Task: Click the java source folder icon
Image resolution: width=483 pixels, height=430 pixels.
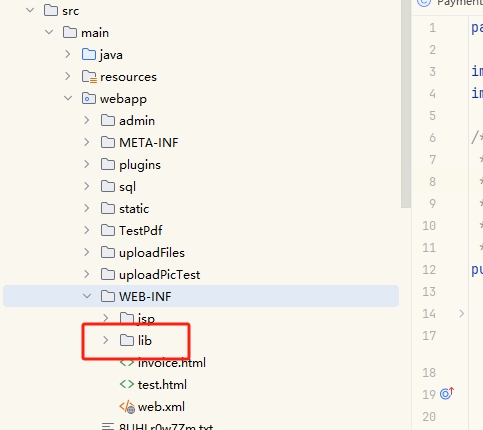Action: pyautogui.click(x=89, y=54)
